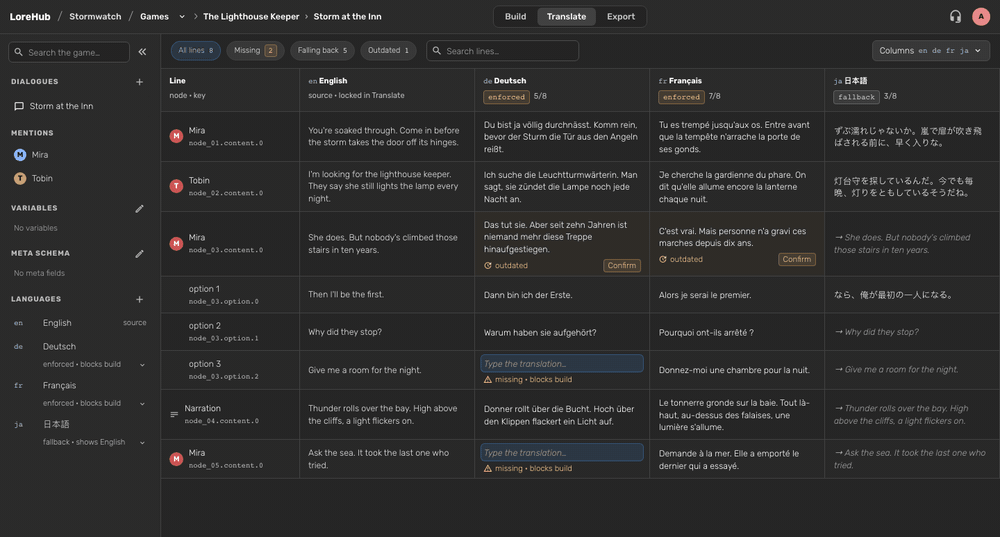
Task: Focus Search the game field
Action: tap(69, 52)
